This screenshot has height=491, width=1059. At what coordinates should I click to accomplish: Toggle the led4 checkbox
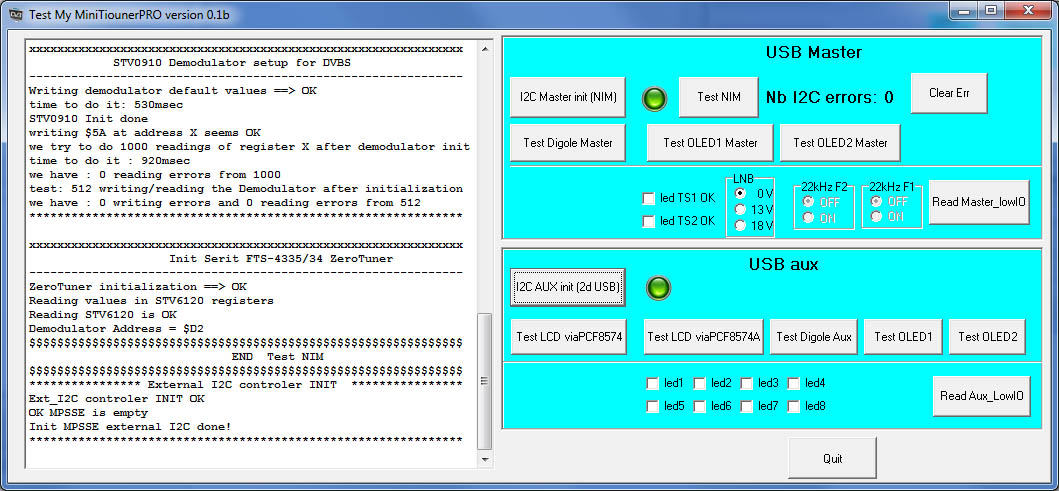pos(794,384)
